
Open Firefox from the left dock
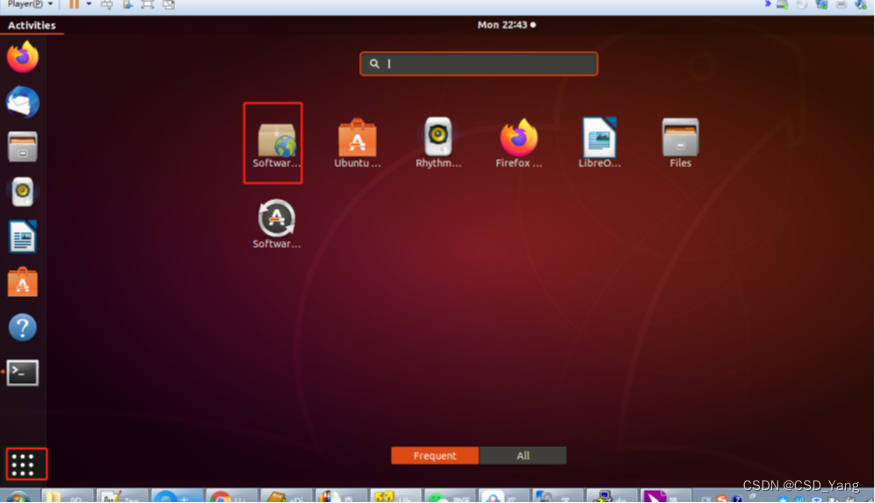[23, 57]
